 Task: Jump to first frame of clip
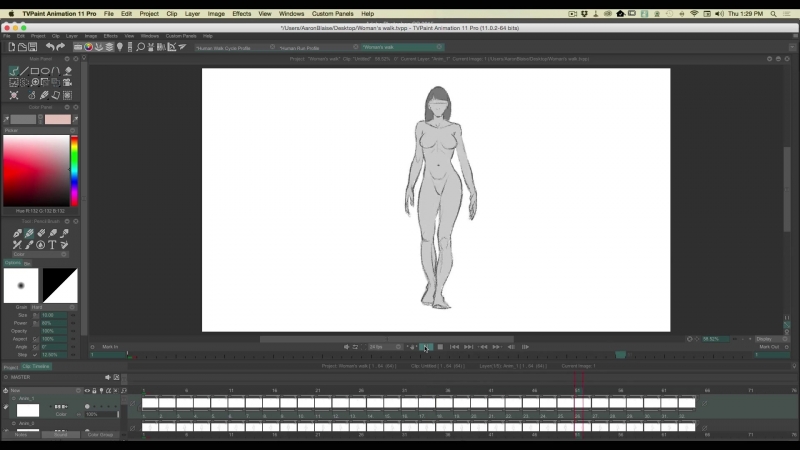(x=454, y=347)
